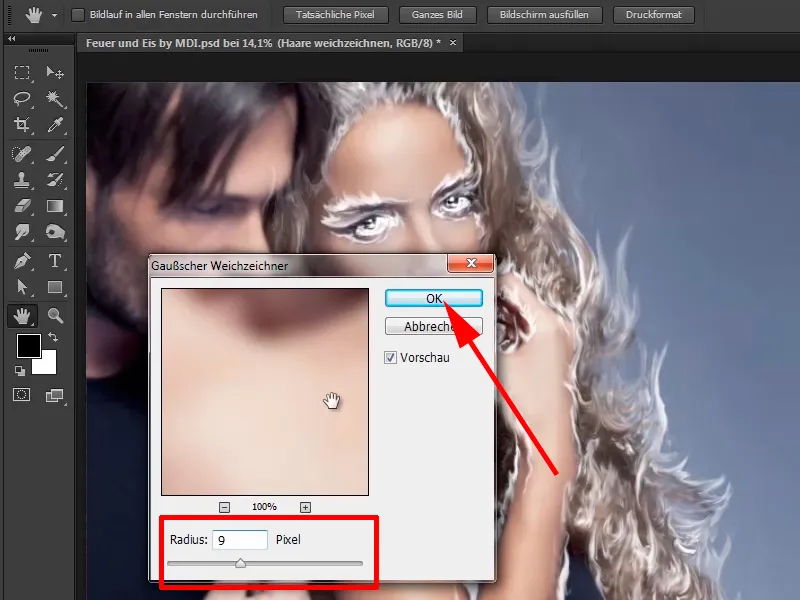
Task: Cancel the dialog with Abbrechen
Action: pyautogui.click(x=434, y=327)
